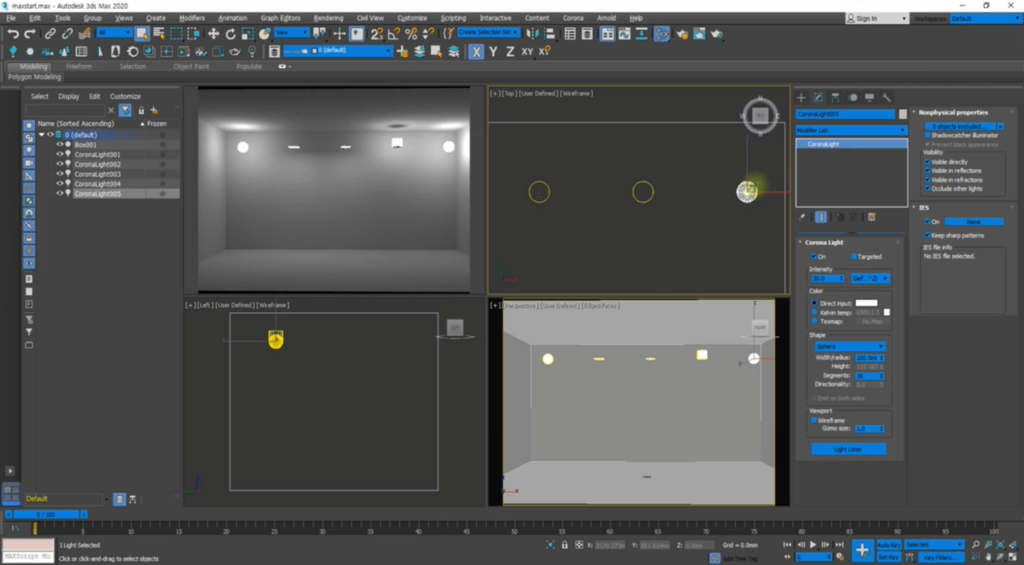Toggle the Targeted checkbox for Corona Light
1024x565 pixels.
click(853, 257)
